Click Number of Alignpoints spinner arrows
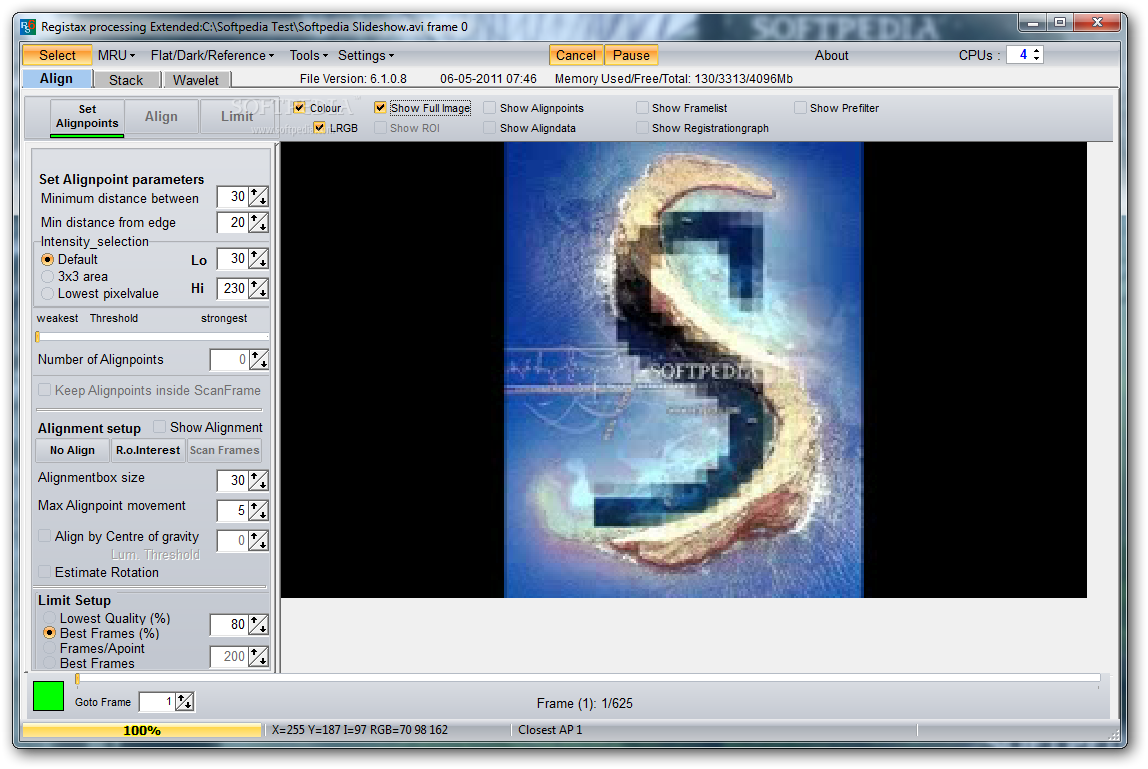The height and width of the screenshot is (769, 1148). (x=258, y=360)
